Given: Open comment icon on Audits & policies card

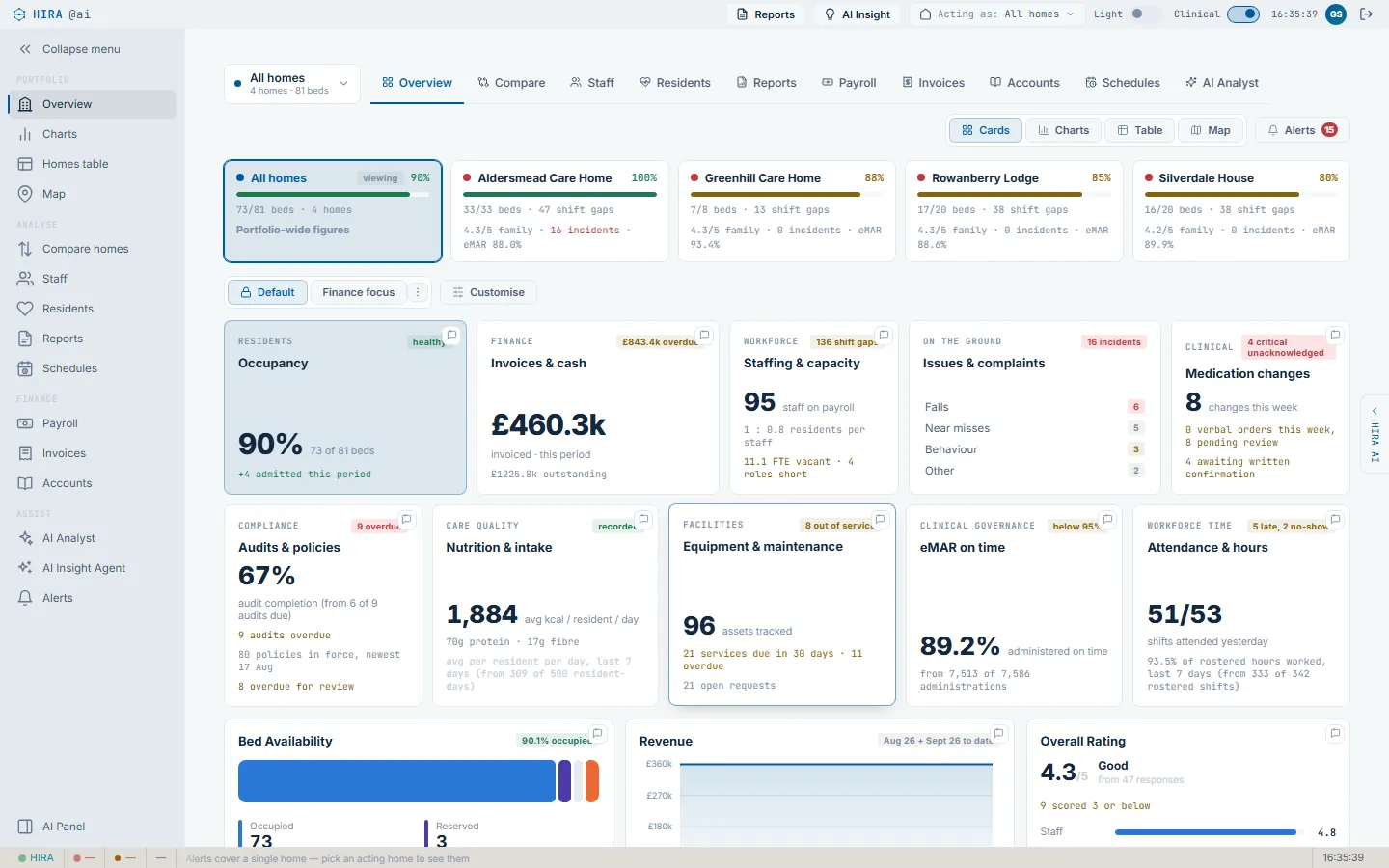Looking at the screenshot, I should pos(407,519).
